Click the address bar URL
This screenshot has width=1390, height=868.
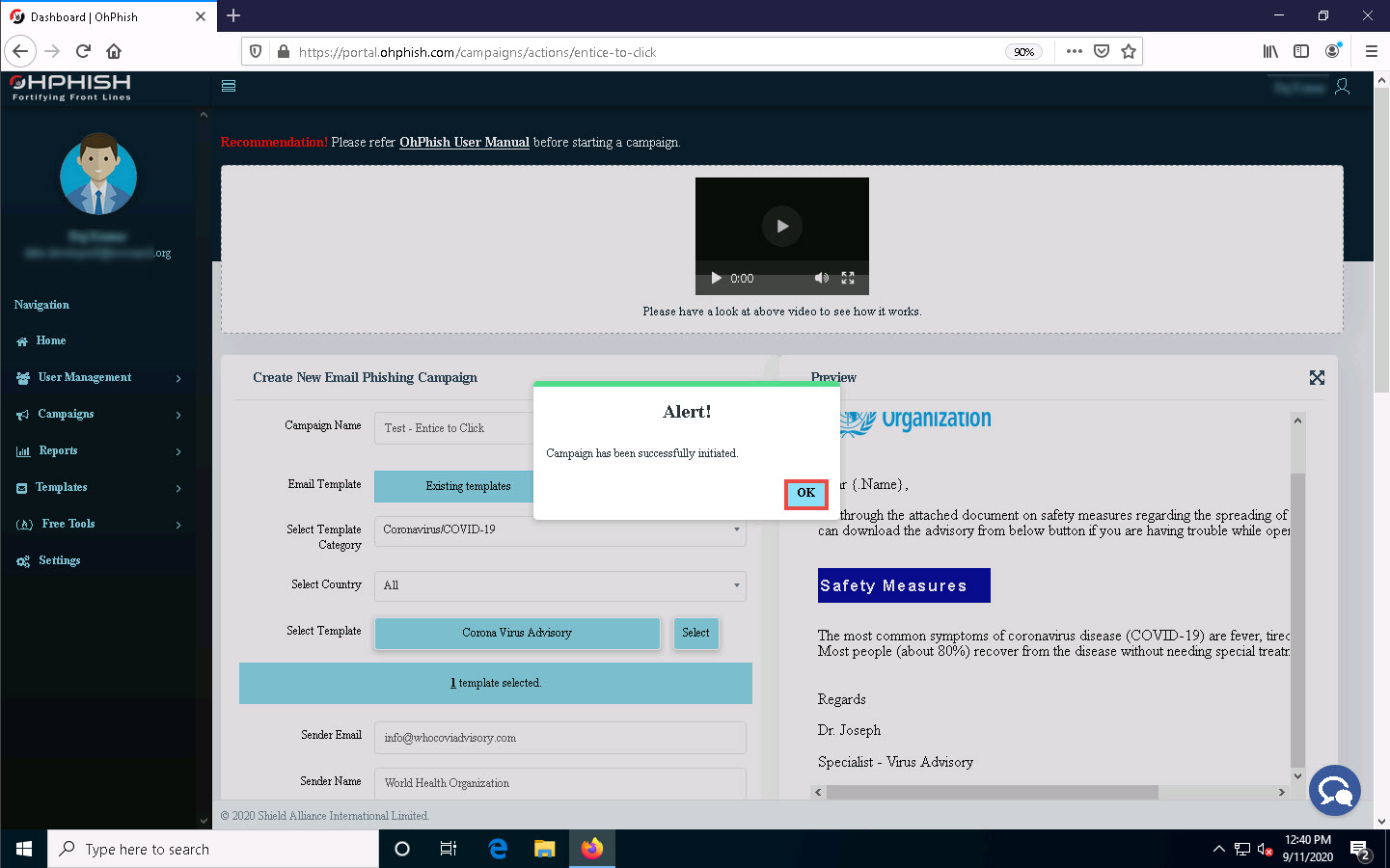pos(477,52)
